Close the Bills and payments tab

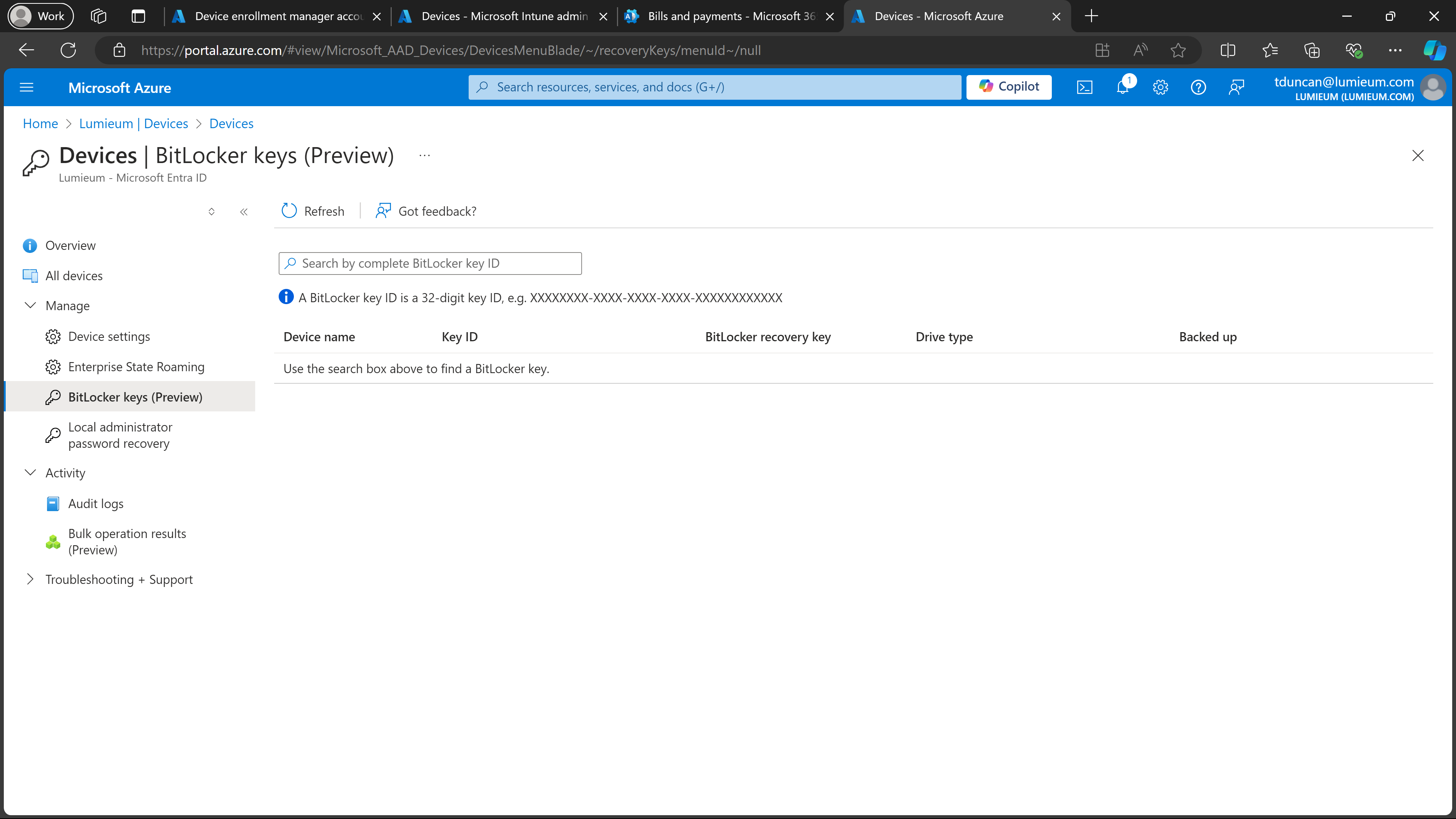830,16
